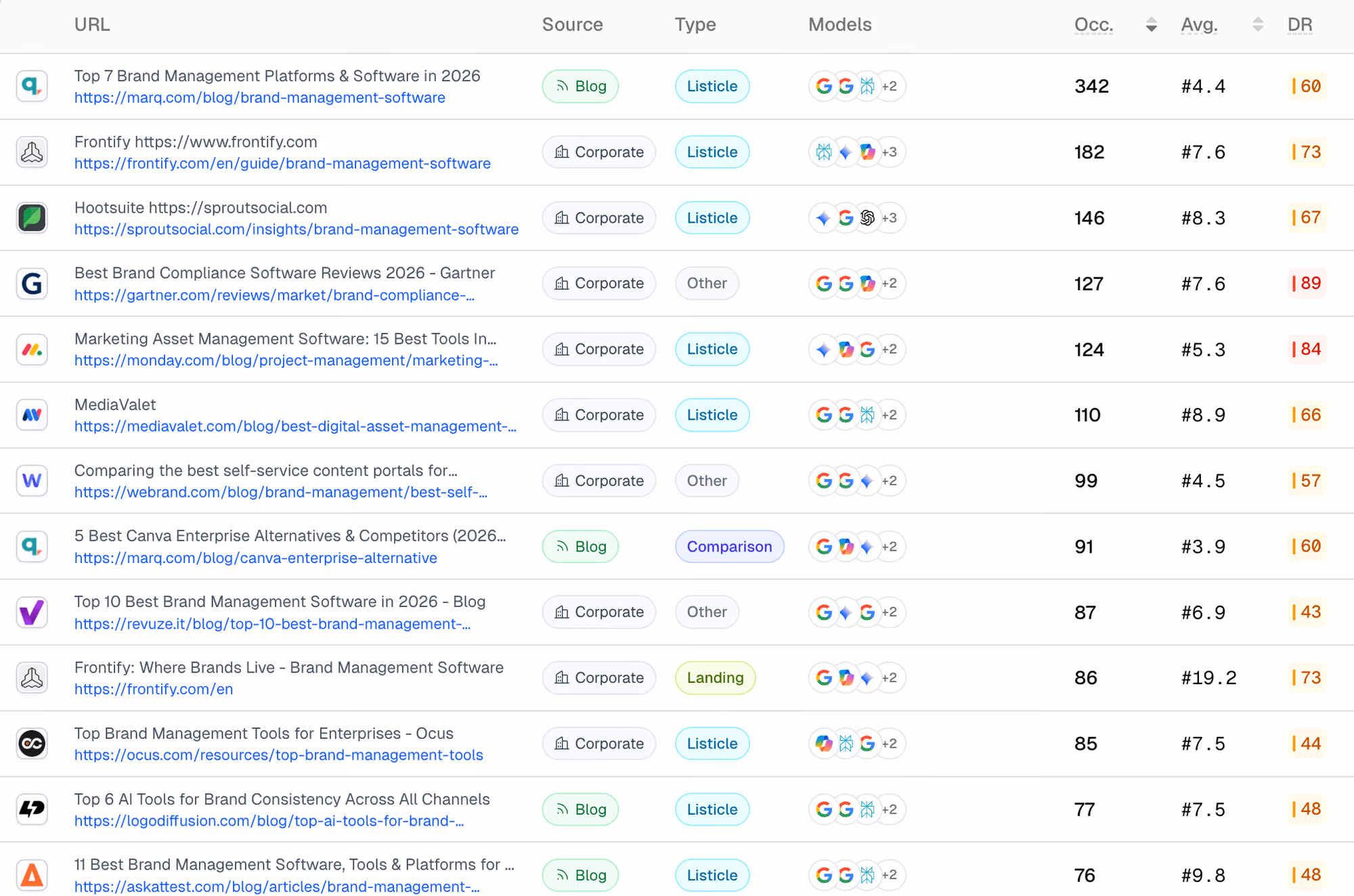The image size is (1354, 896).
Task: Click the model icons in the Gartner row
Action: pyautogui.click(x=857, y=284)
